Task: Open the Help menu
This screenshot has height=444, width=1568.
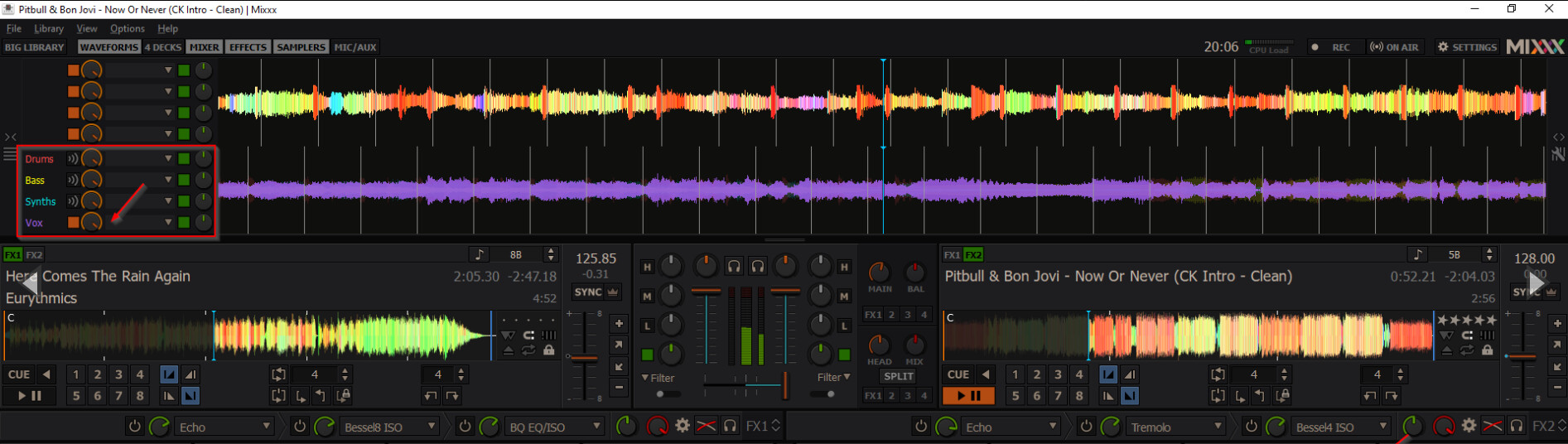Action: coord(168,28)
